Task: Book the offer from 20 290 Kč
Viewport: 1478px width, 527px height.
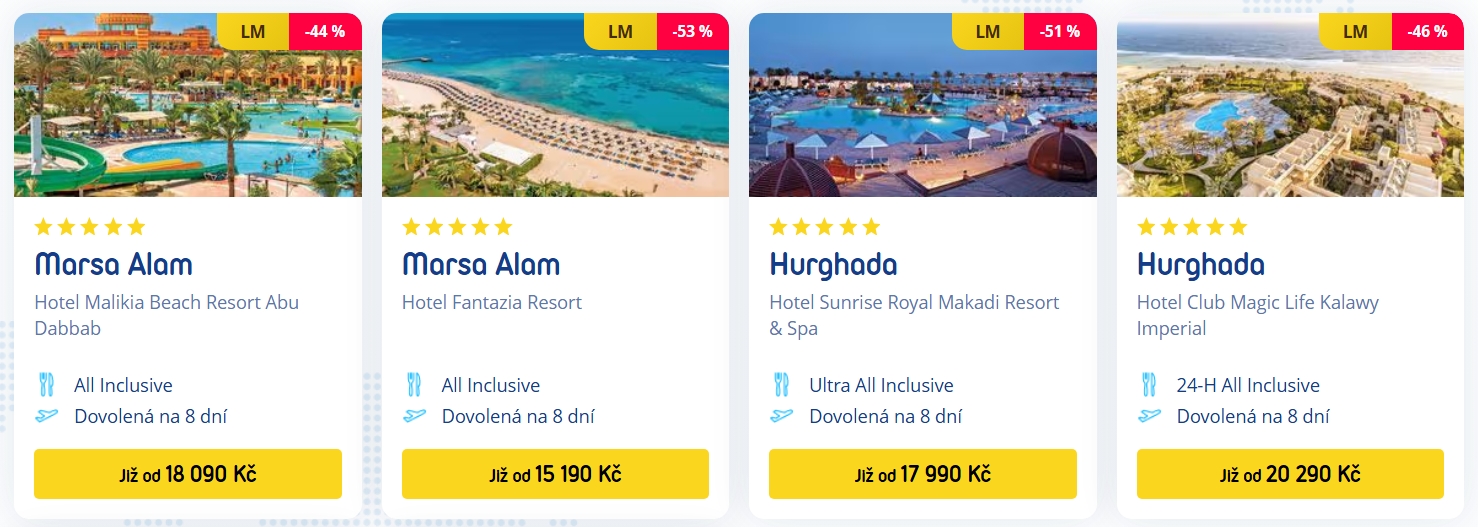Action: [1290, 474]
